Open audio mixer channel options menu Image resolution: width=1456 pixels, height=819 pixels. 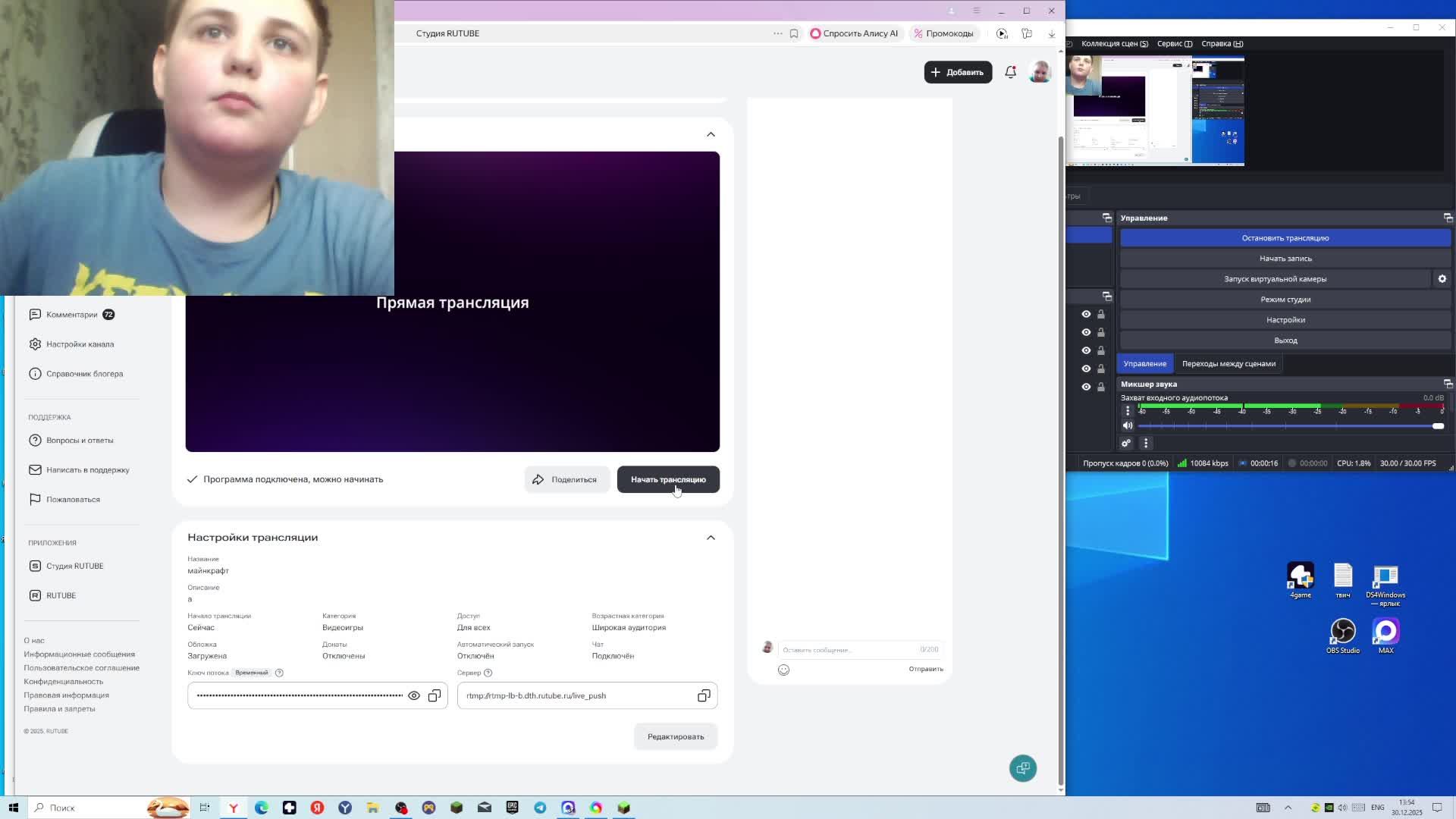(1128, 411)
